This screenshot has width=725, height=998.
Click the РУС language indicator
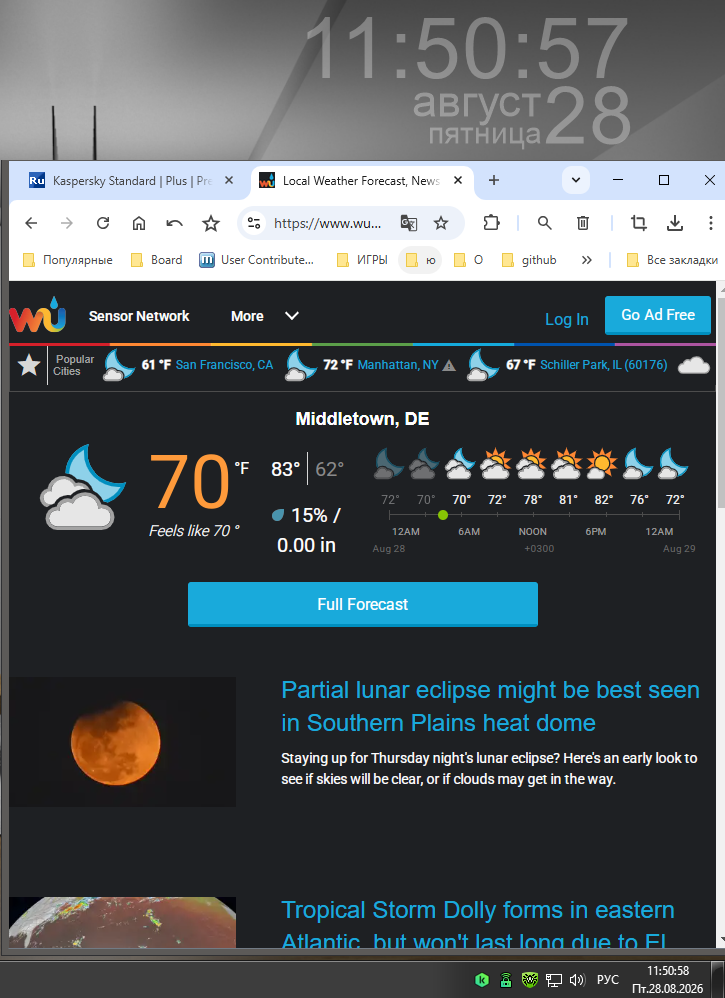pos(607,980)
